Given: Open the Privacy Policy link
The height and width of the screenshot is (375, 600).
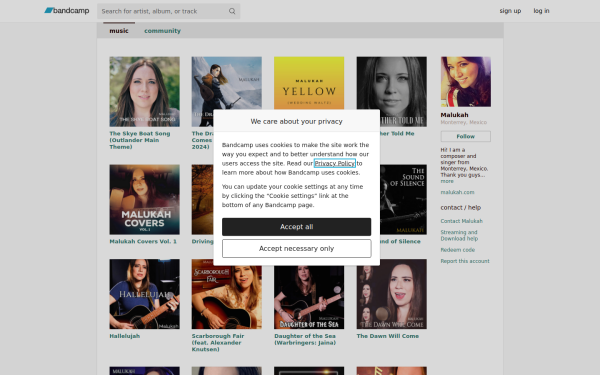Looking at the screenshot, I should (x=335, y=163).
